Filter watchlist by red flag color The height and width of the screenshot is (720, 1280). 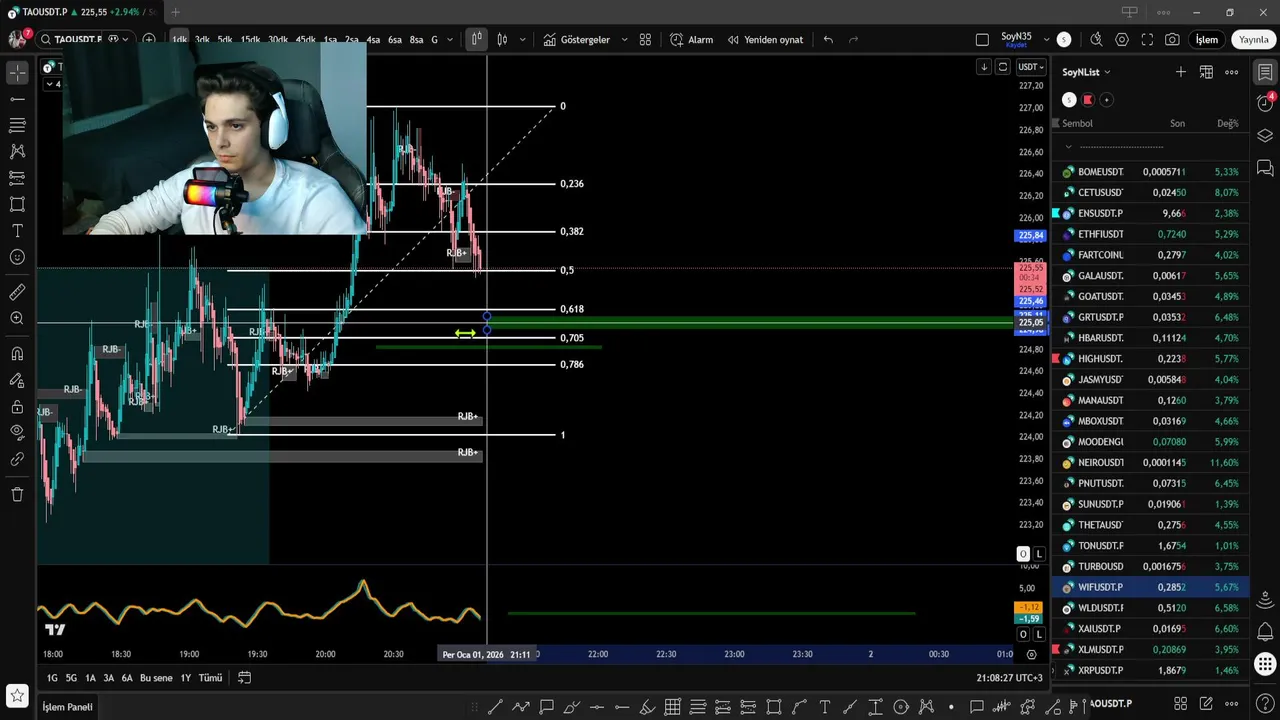[x=1088, y=100]
